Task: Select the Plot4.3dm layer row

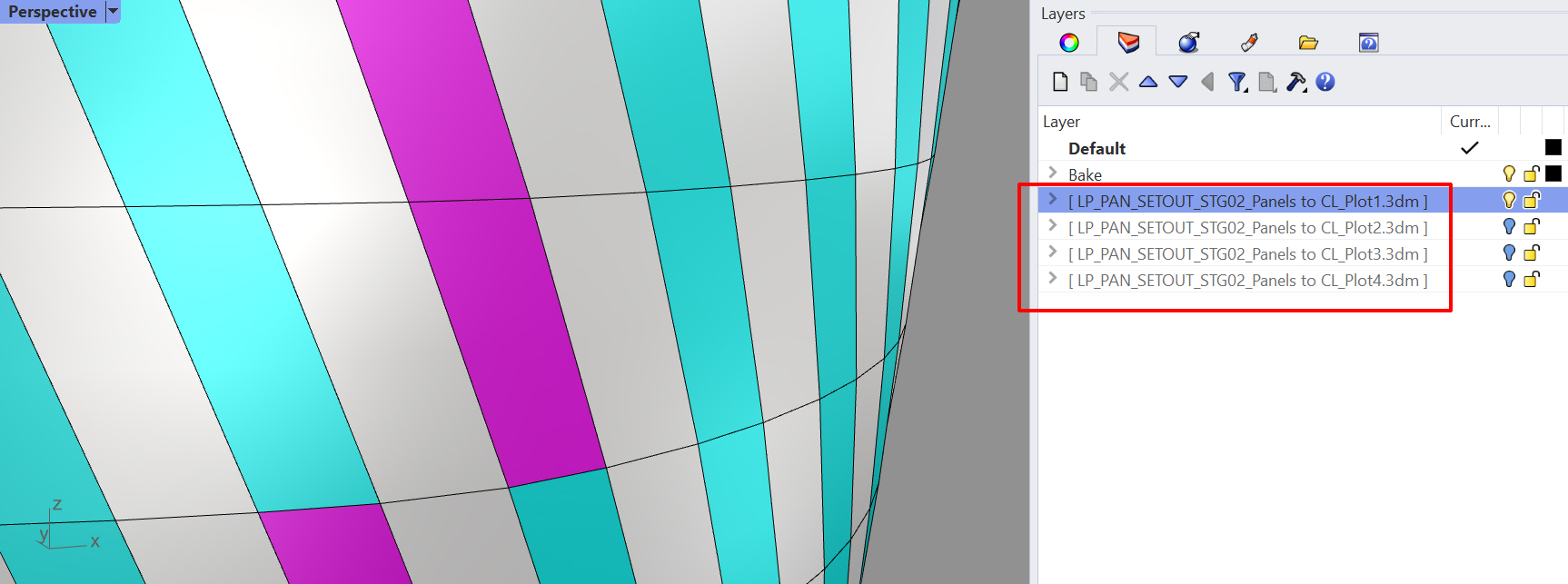Action: point(1247,281)
